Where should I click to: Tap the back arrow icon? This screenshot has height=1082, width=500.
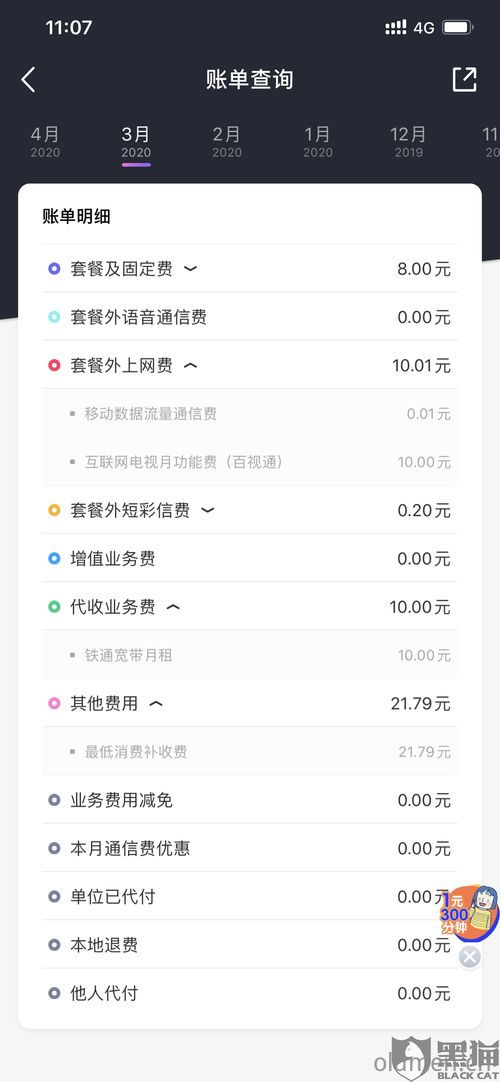coord(28,79)
